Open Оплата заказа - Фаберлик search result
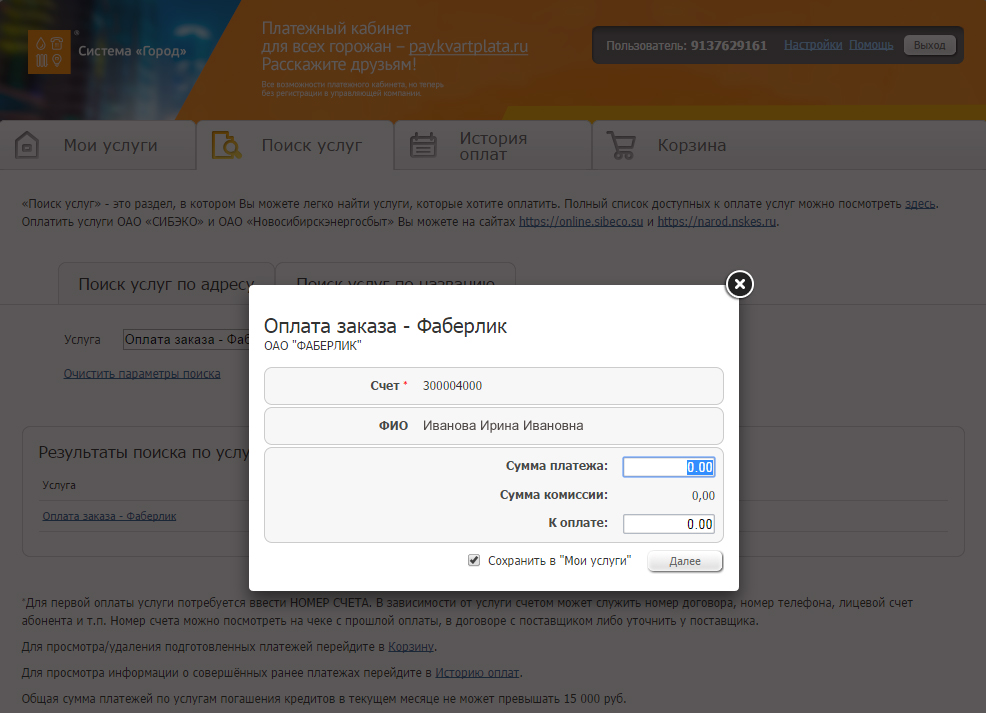 (109, 516)
